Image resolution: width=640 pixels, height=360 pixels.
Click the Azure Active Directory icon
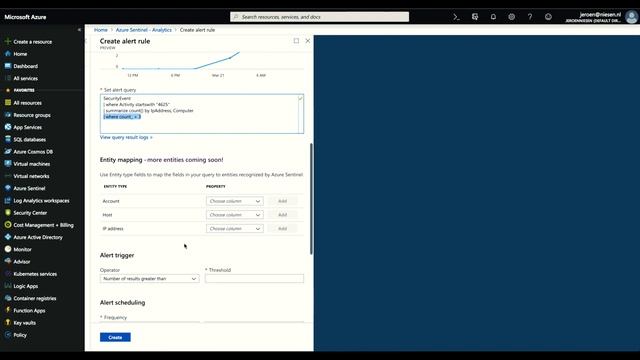pyautogui.click(x=7, y=237)
